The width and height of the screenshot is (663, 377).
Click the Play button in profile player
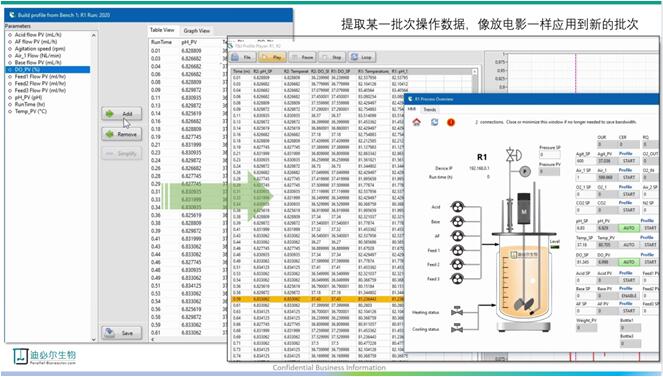point(272,57)
